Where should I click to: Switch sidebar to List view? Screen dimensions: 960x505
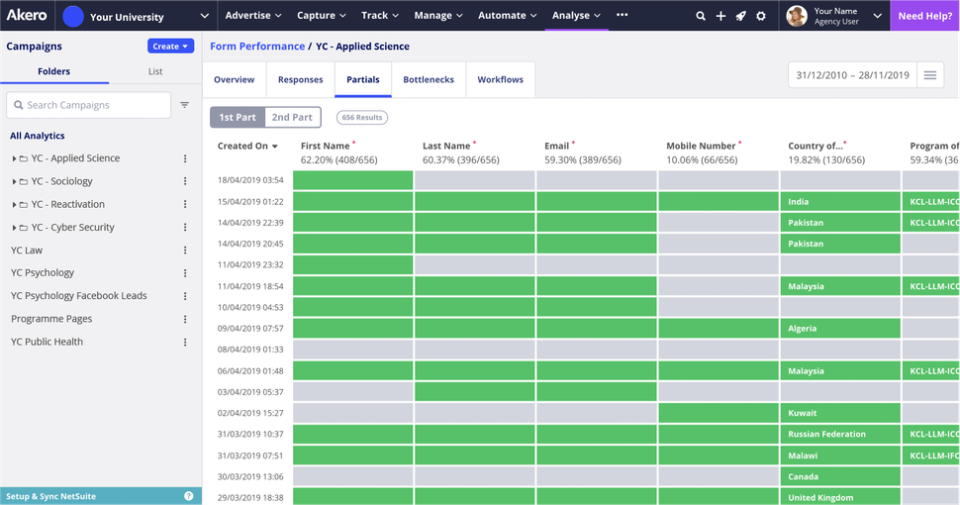pyautogui.click(x=155, y=72)
